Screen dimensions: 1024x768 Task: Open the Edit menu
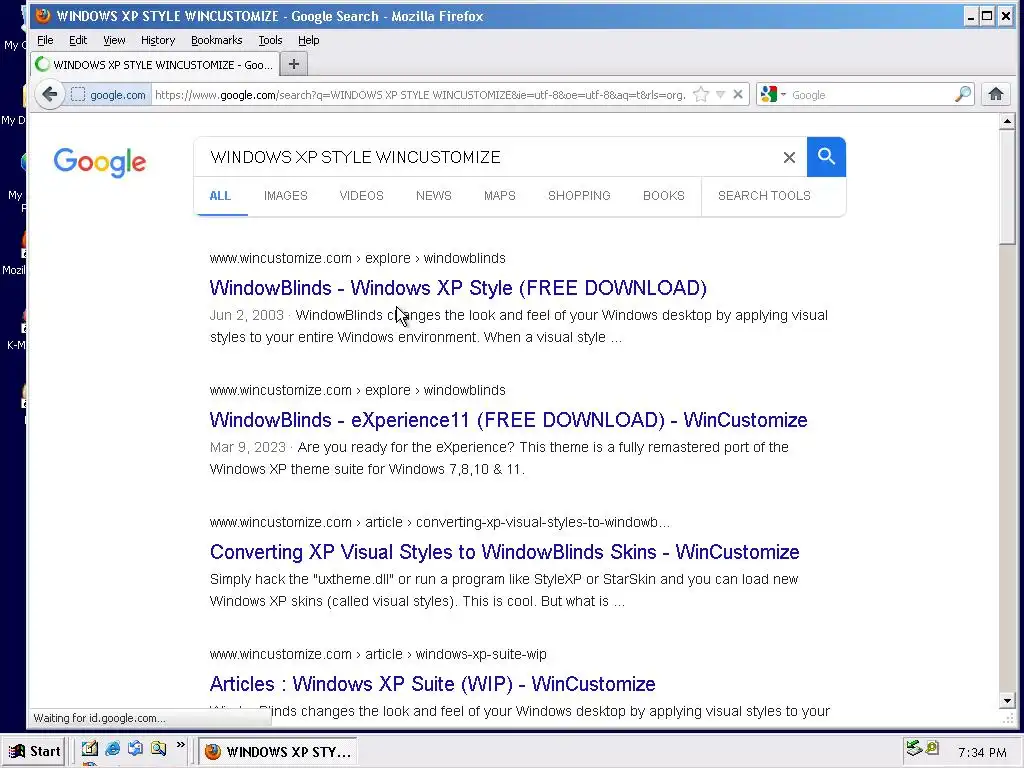78,40
